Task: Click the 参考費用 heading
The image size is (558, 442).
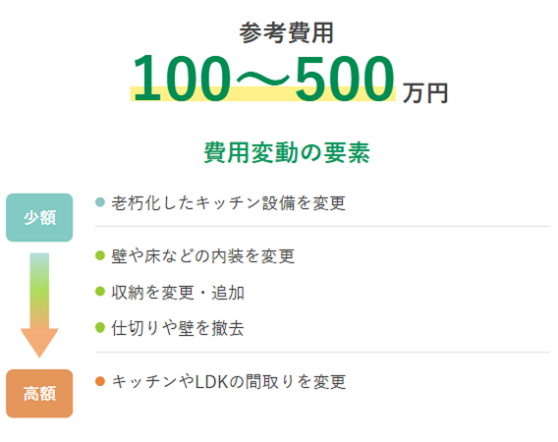Action: [286, 33]
